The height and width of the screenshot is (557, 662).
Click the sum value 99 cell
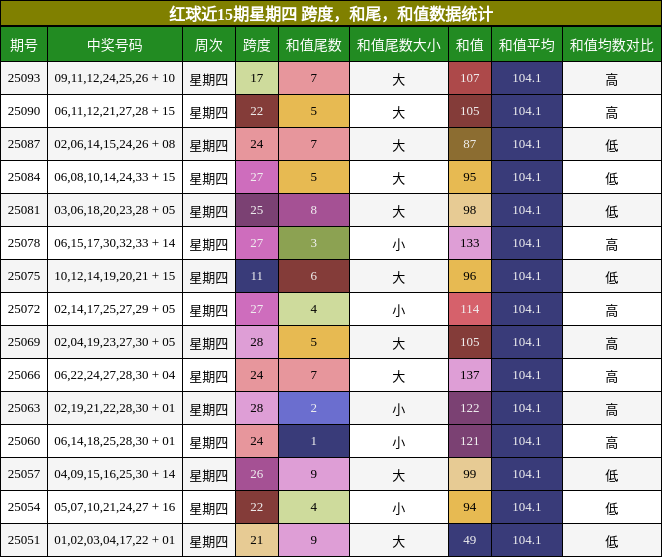coord(470,474)
